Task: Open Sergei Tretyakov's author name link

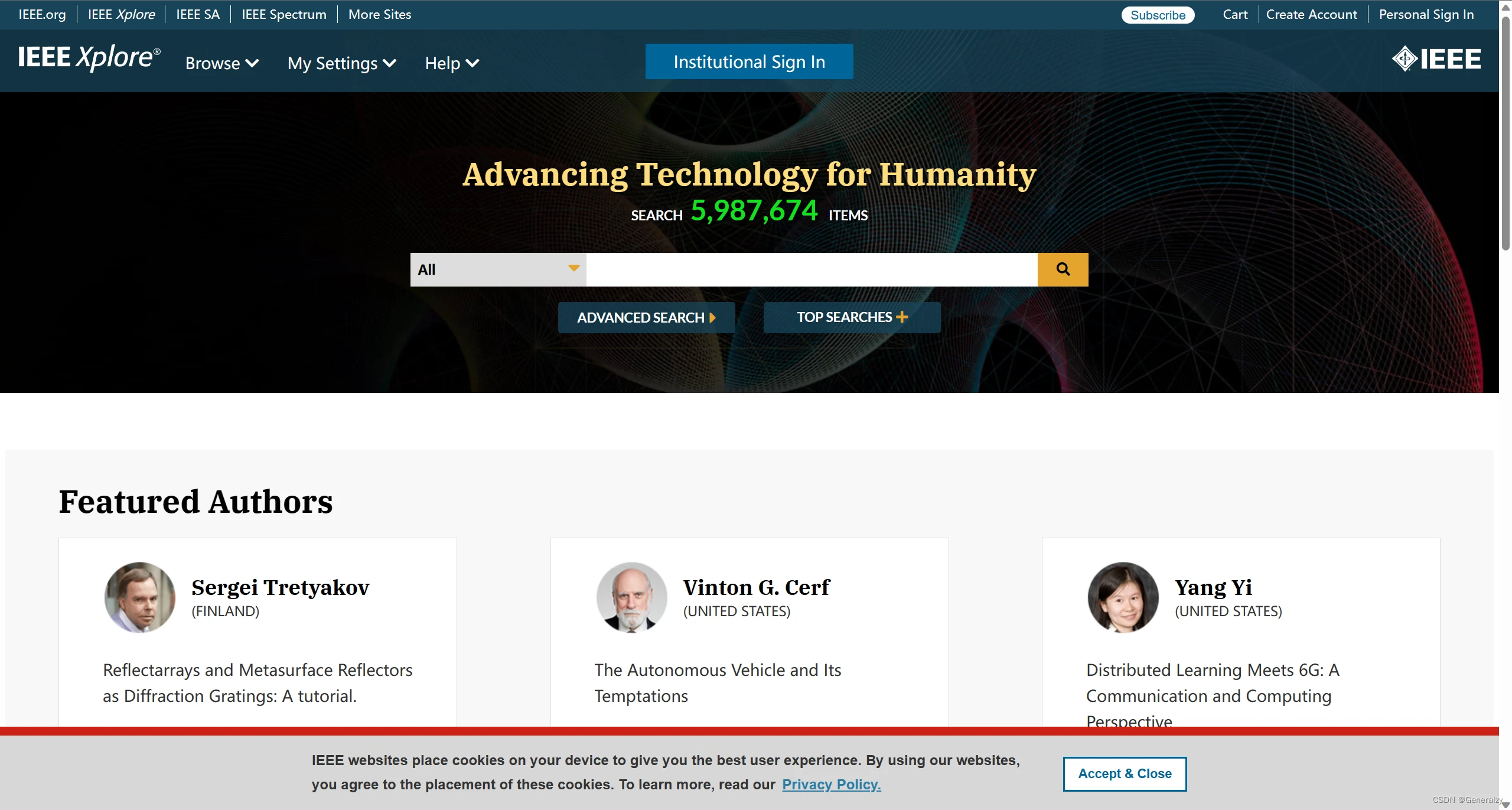Action: (x=280, y=587)
